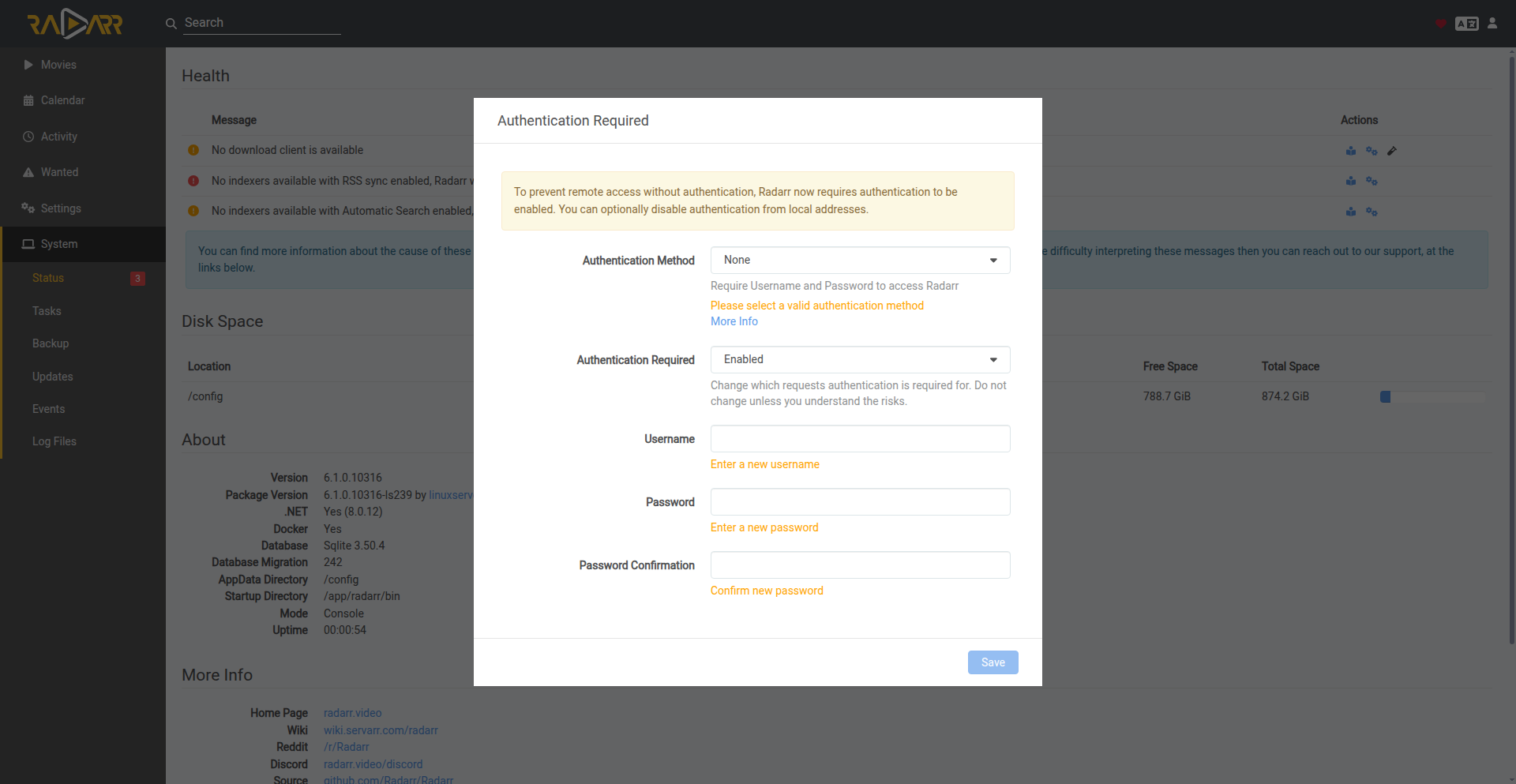This screenshot has height=784, width=1516.
Task: Focus the Password Confirmation field
Action: pos(860,565)
